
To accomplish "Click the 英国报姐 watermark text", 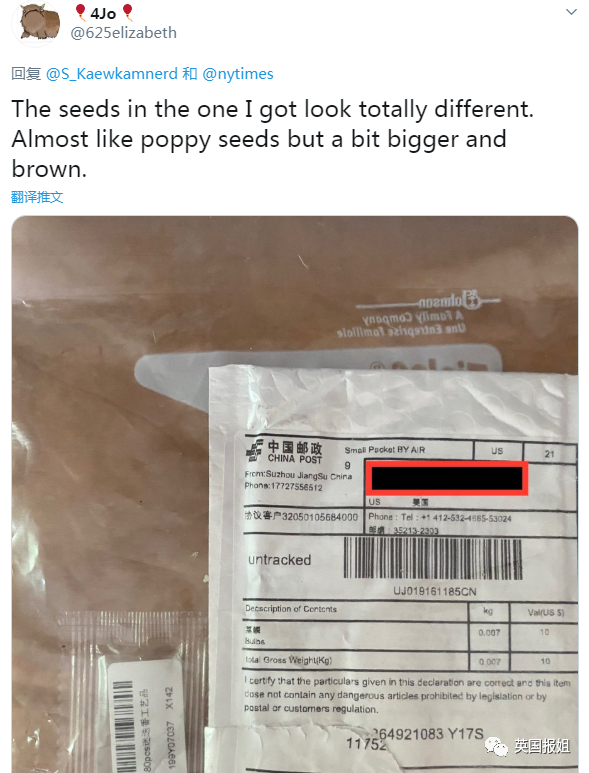I will pyautogui.click(x=542, y=746).
